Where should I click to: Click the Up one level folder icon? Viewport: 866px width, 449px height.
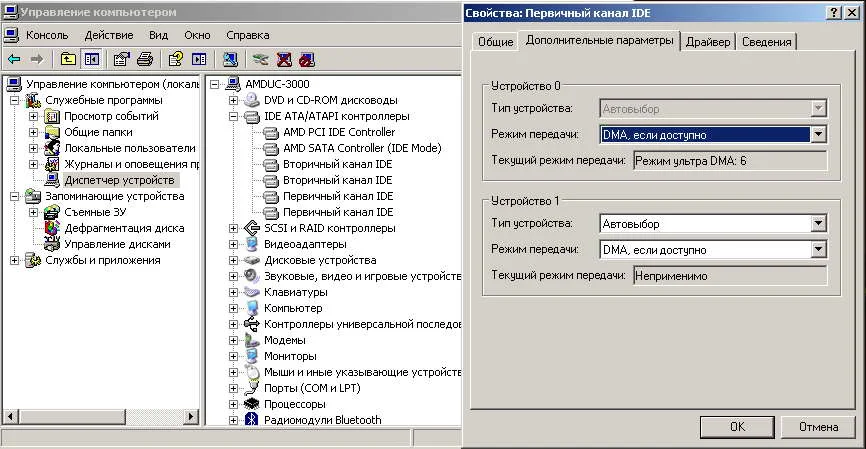tap(69, 59)
